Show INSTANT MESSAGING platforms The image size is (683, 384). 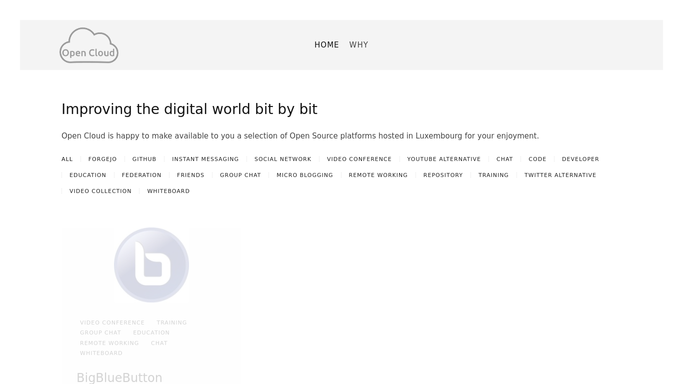[205, 159]
